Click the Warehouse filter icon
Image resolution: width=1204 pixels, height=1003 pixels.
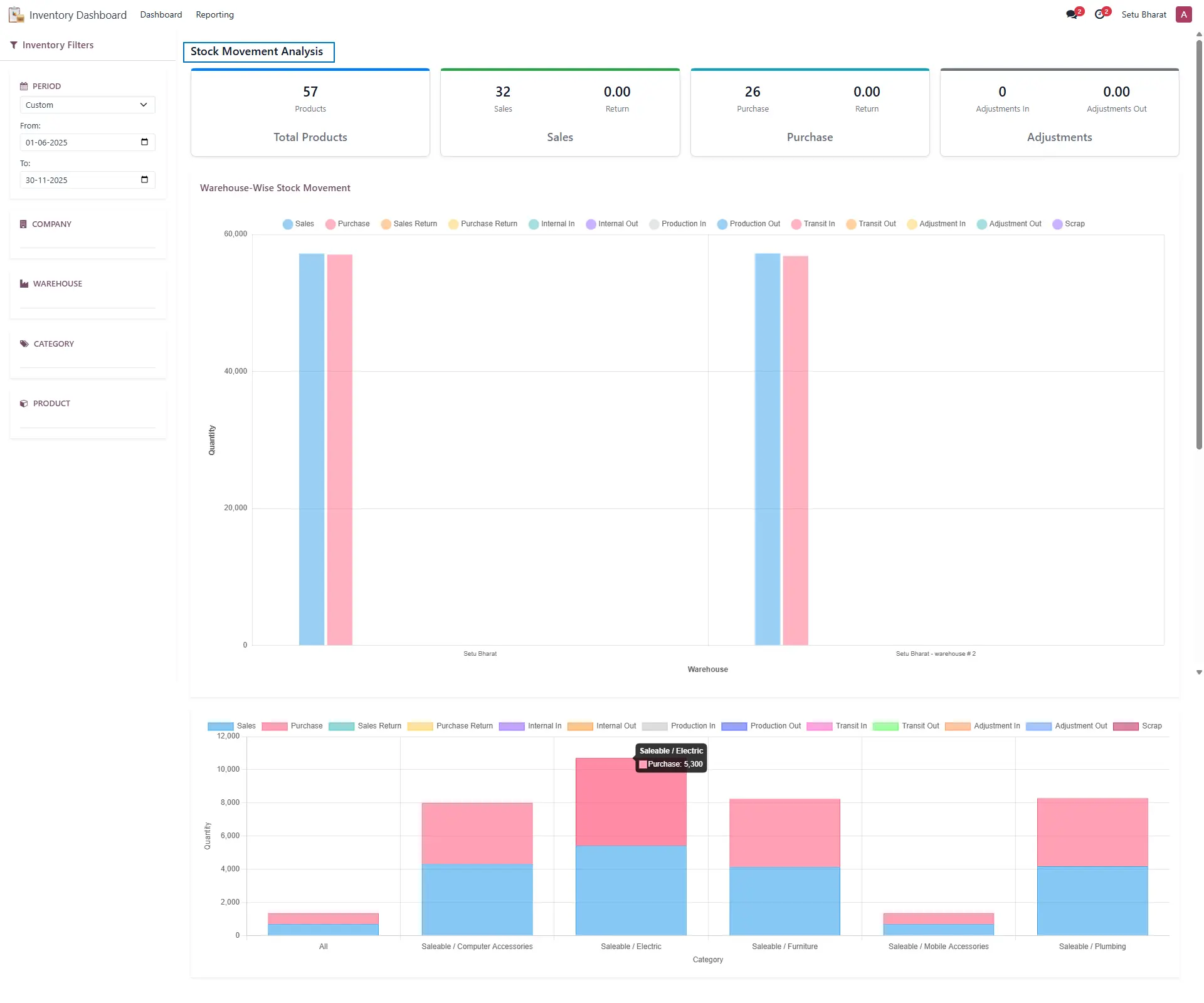(24, 284)
